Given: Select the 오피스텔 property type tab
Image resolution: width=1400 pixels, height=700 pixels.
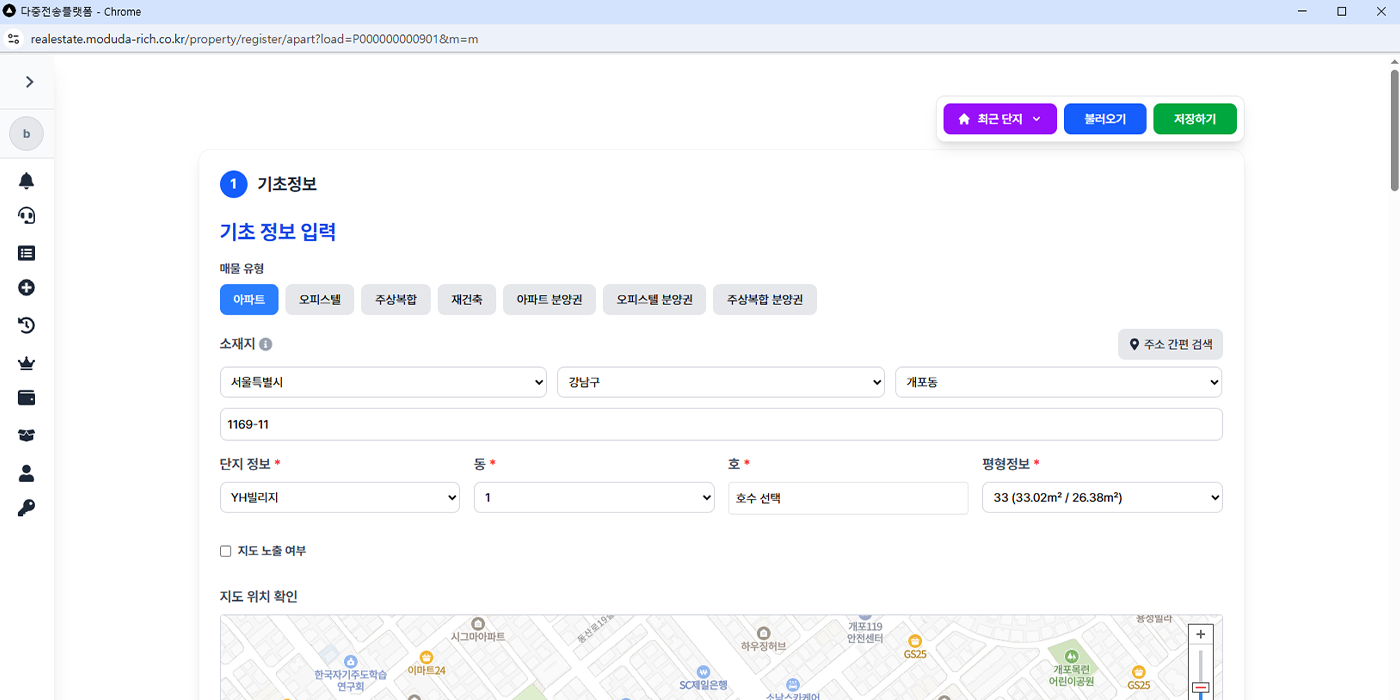Looking at the screenshot, I should pyautogui.click(x=320, y=299).
